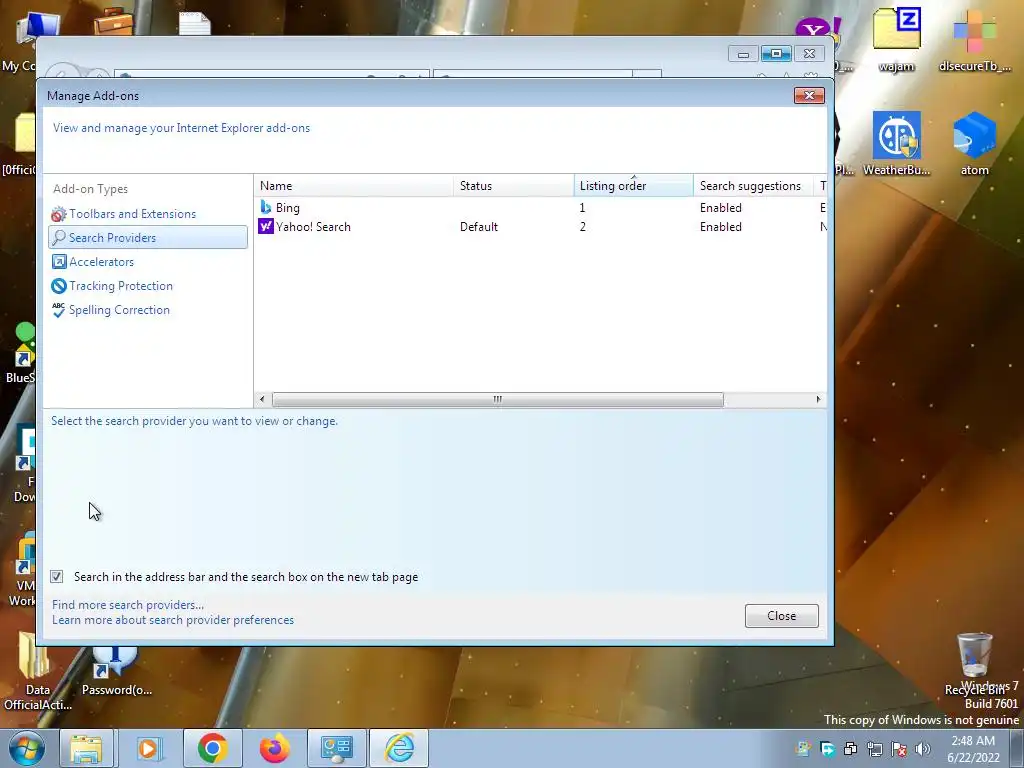Select the Bing search provider row

(x=541, y=208)
